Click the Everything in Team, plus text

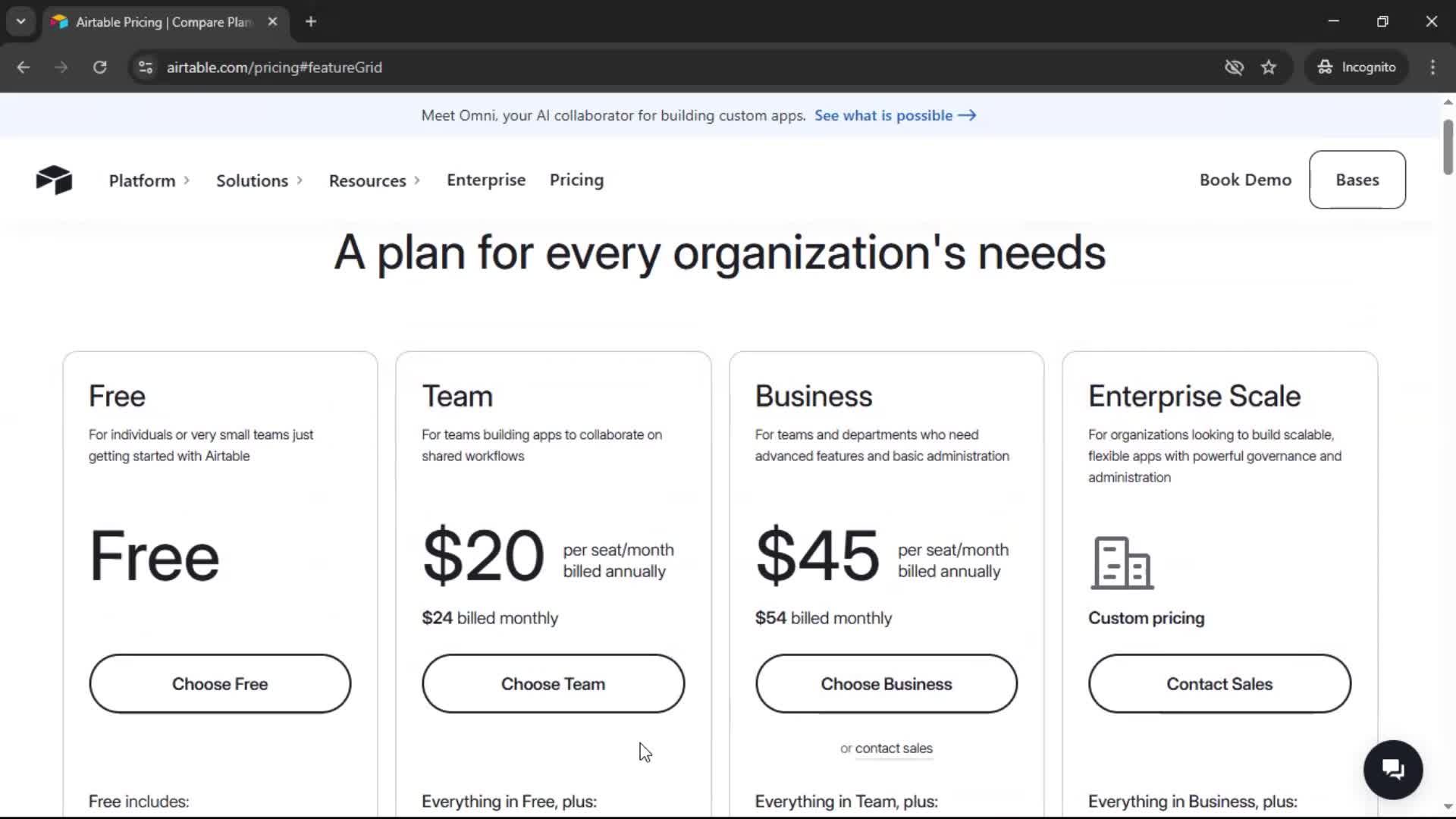846,802
